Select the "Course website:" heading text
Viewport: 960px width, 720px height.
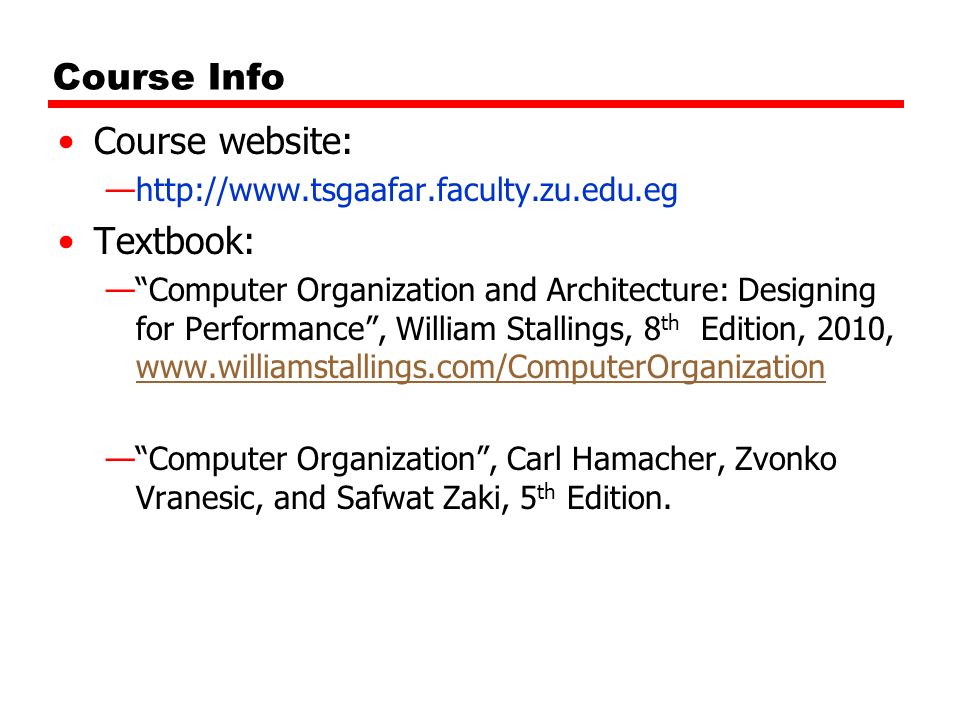coord(223,141)
